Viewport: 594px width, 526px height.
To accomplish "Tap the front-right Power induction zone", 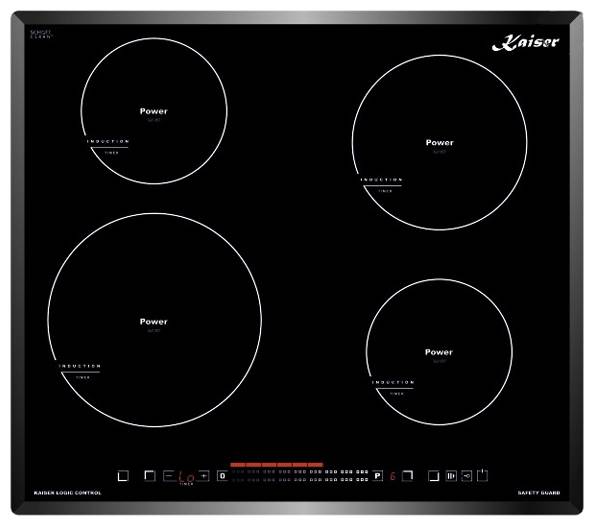I will click(439, 352).
